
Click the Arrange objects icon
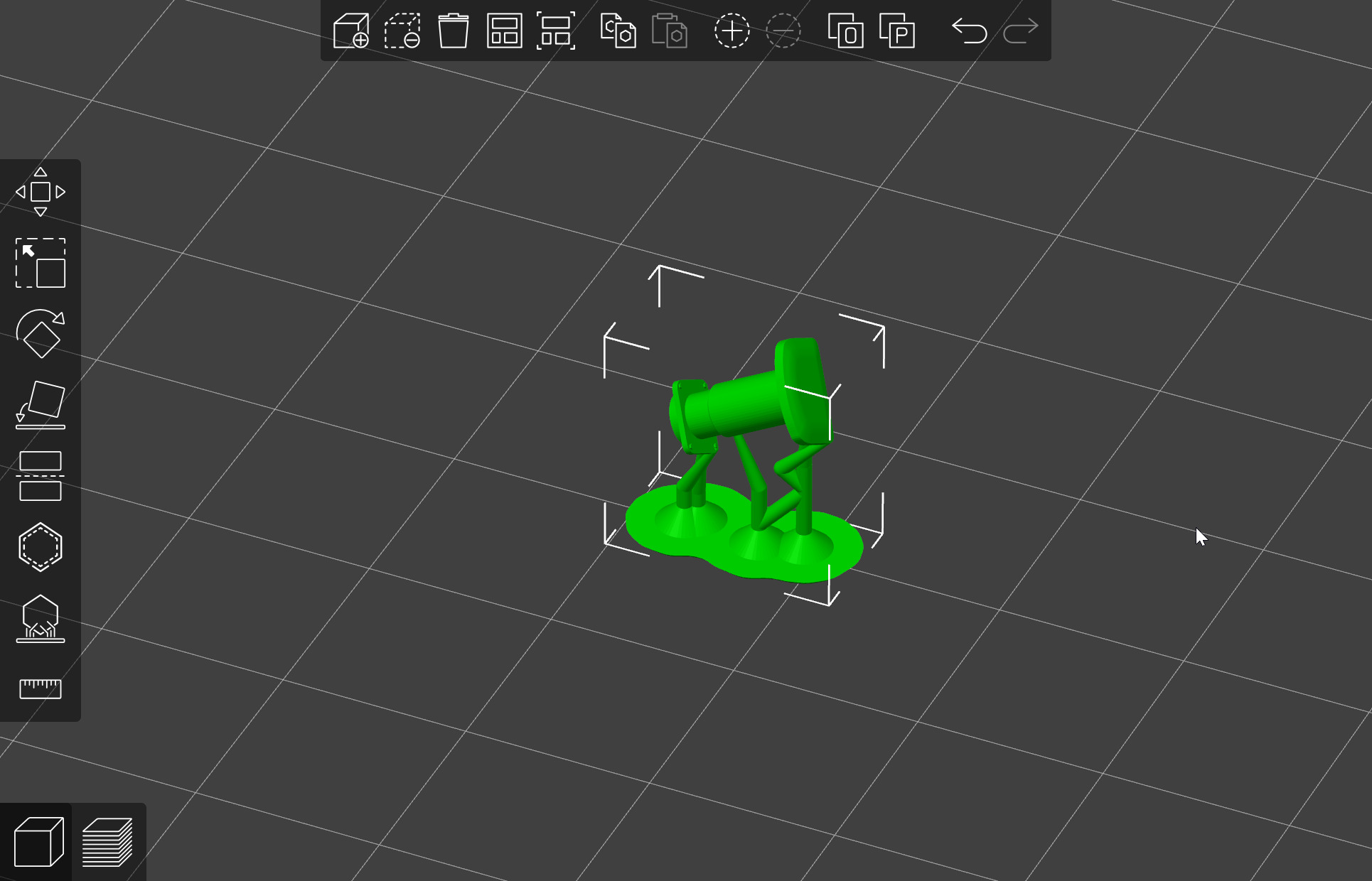coord(504,31)
